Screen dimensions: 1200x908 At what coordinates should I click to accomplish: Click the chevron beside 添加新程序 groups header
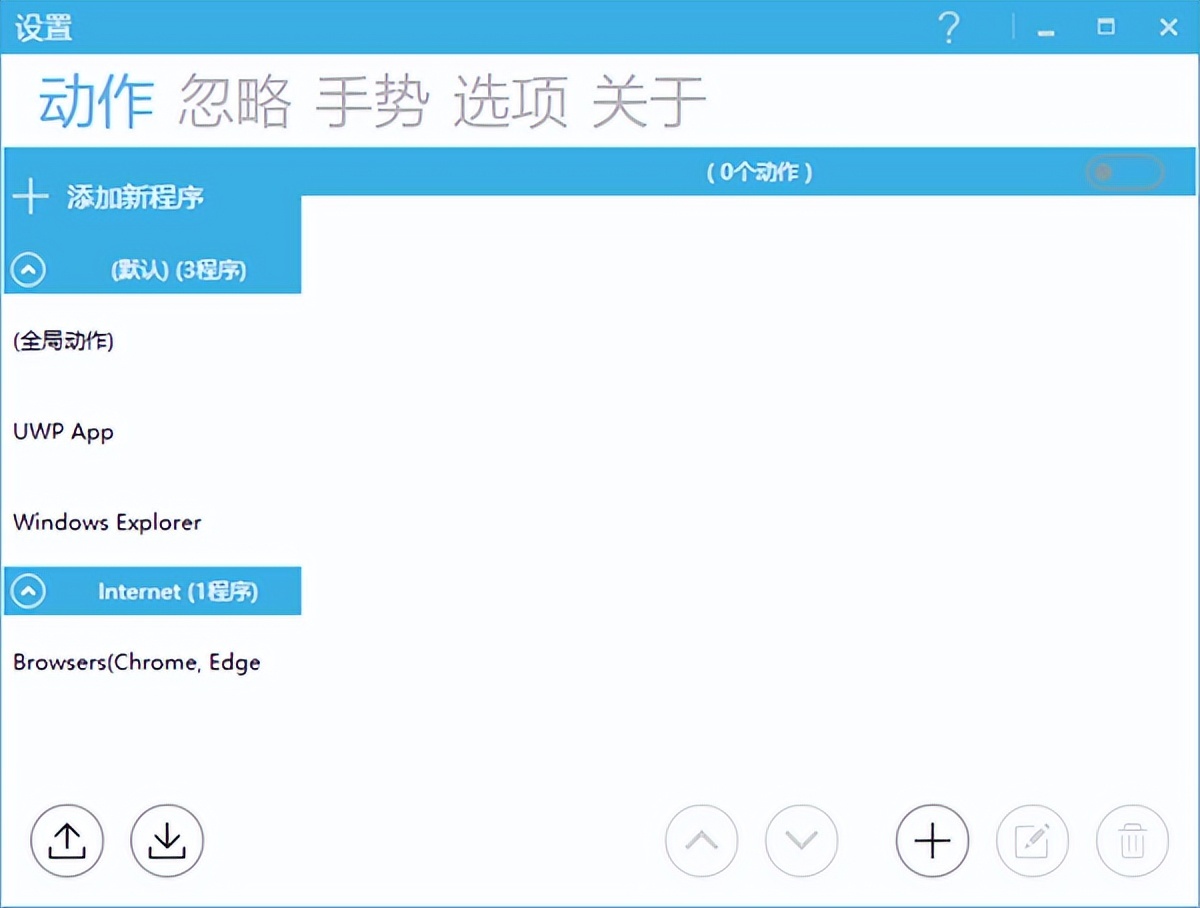click(x=29, y=270)
